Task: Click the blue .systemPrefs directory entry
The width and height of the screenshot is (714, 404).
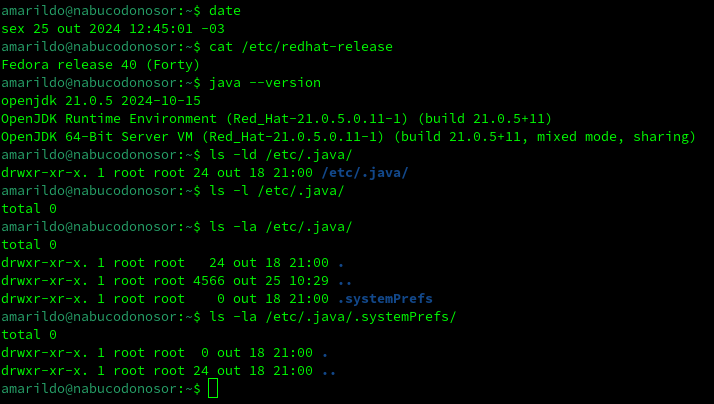Action: (x=385, y=299)
